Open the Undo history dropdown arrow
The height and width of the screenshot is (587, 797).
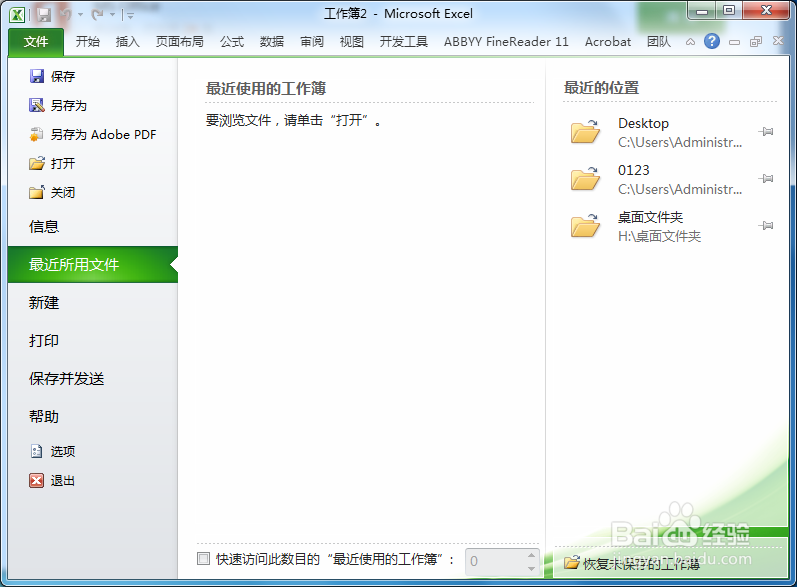80,15
